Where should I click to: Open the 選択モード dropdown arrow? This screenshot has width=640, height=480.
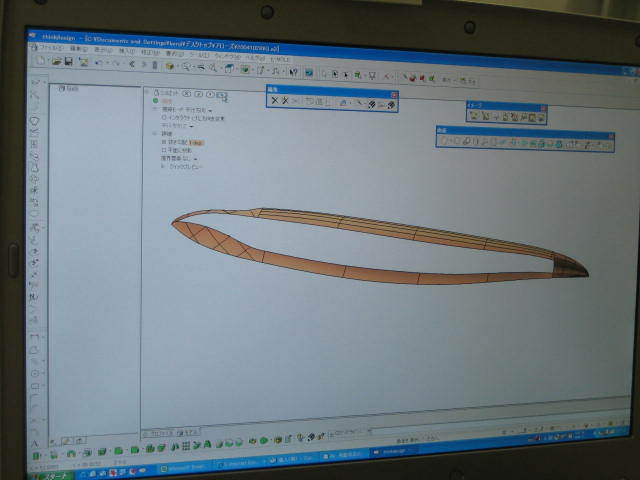(x=210, y=111)
